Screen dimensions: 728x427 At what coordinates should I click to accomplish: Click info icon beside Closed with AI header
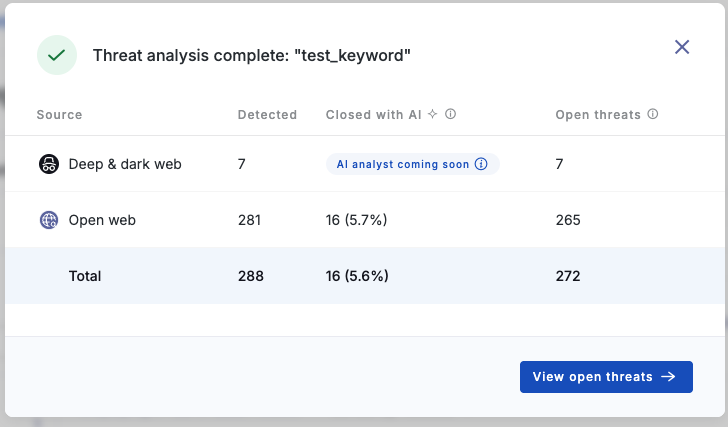point(450,115)
